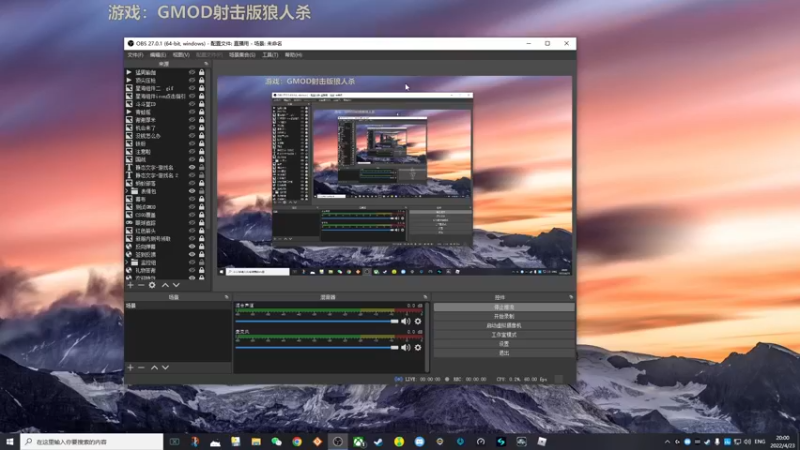Add a new scene with the plus icon
The image size is (800, 450).
click(x=131, y=367)
